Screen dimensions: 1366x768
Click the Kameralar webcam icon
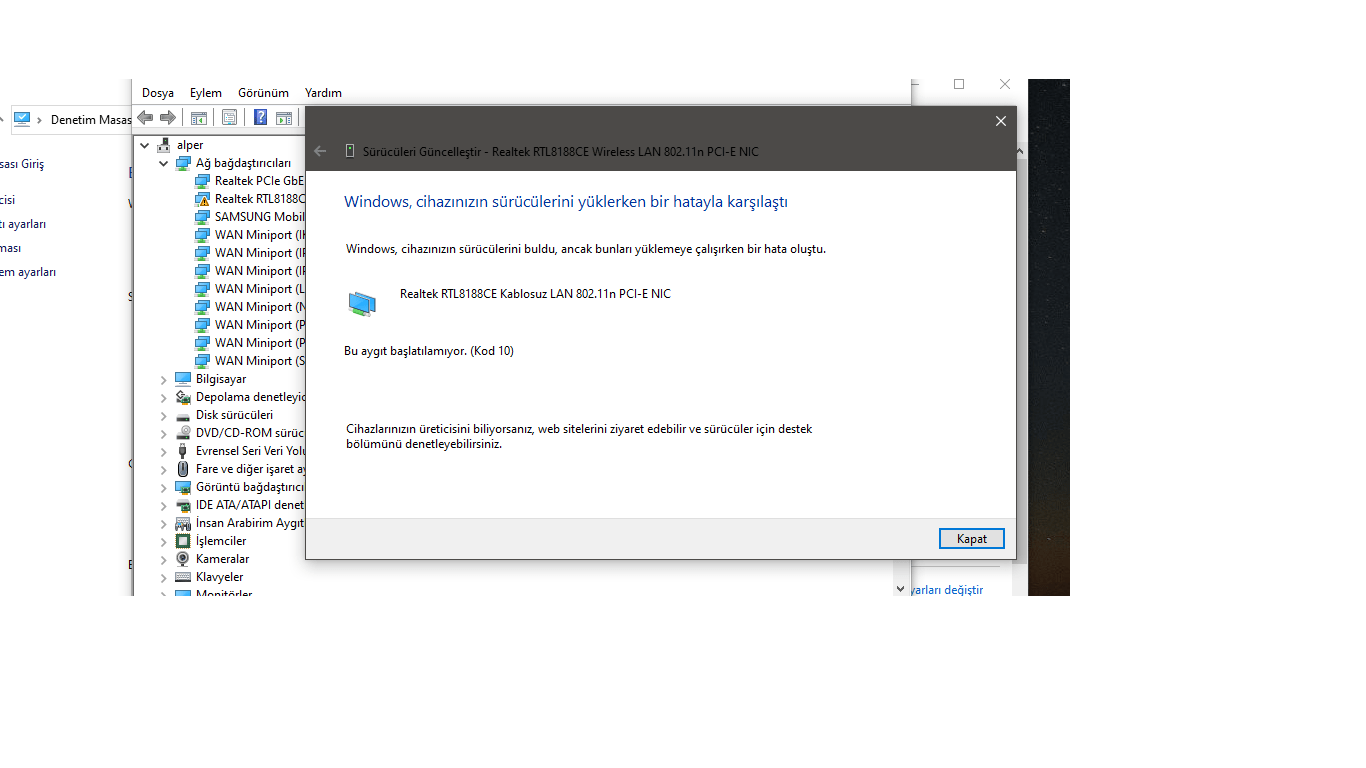point(183,559)
